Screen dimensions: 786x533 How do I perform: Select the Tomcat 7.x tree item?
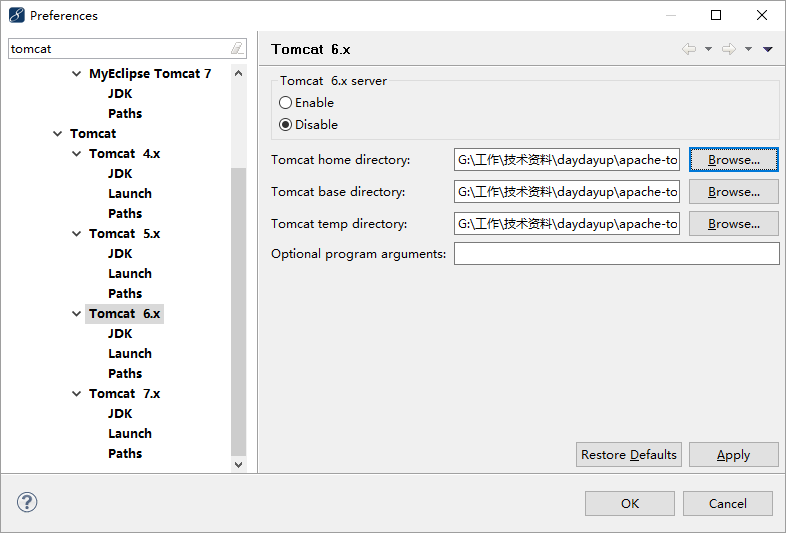(124, 394)
